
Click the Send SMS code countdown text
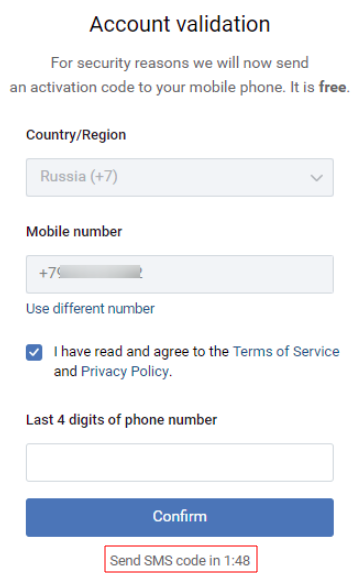180,560
